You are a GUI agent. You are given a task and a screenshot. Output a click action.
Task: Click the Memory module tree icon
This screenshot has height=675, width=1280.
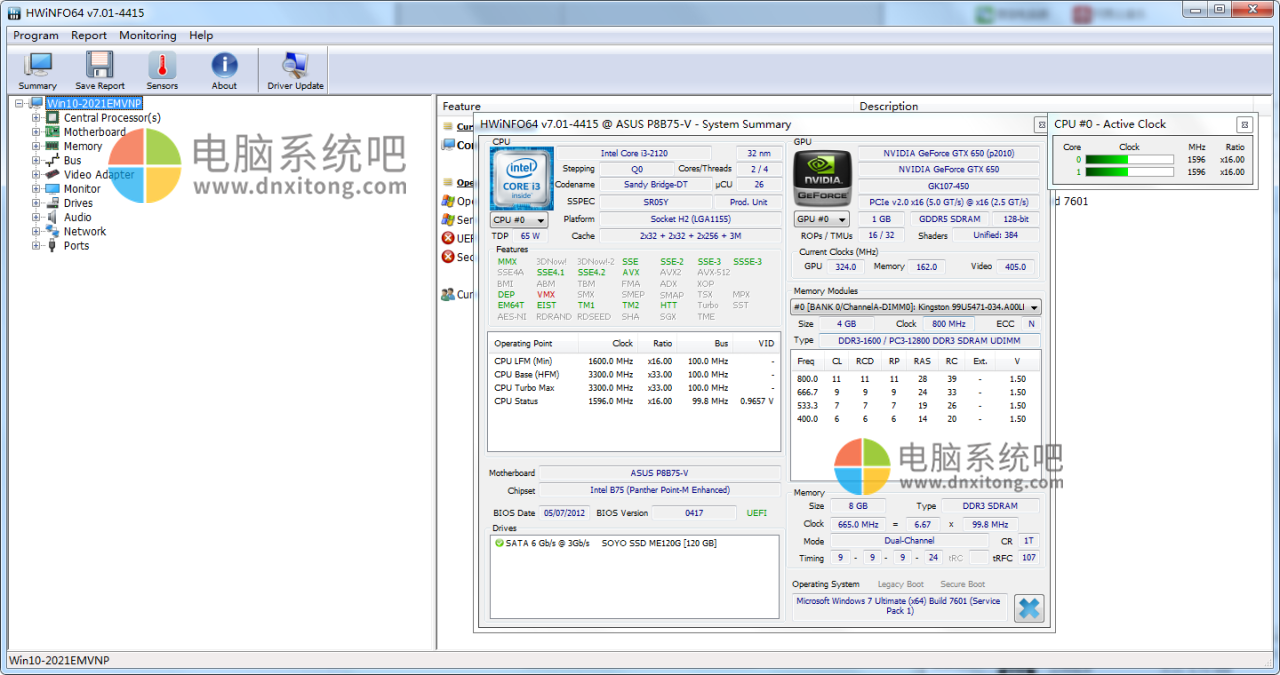coord(53,146)
